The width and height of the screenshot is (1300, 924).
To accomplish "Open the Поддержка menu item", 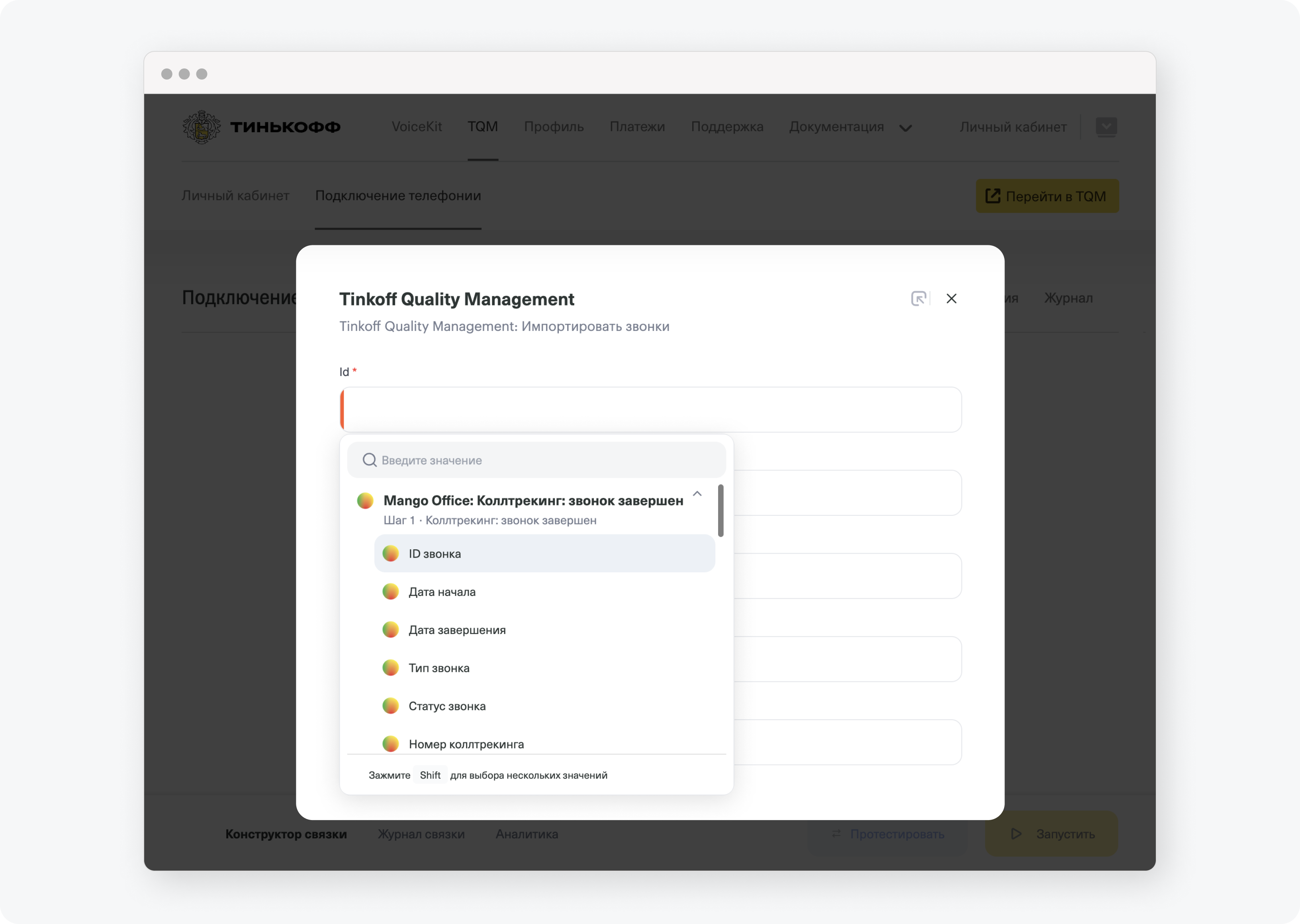I will pyautogui.click(x=727, y=127).
